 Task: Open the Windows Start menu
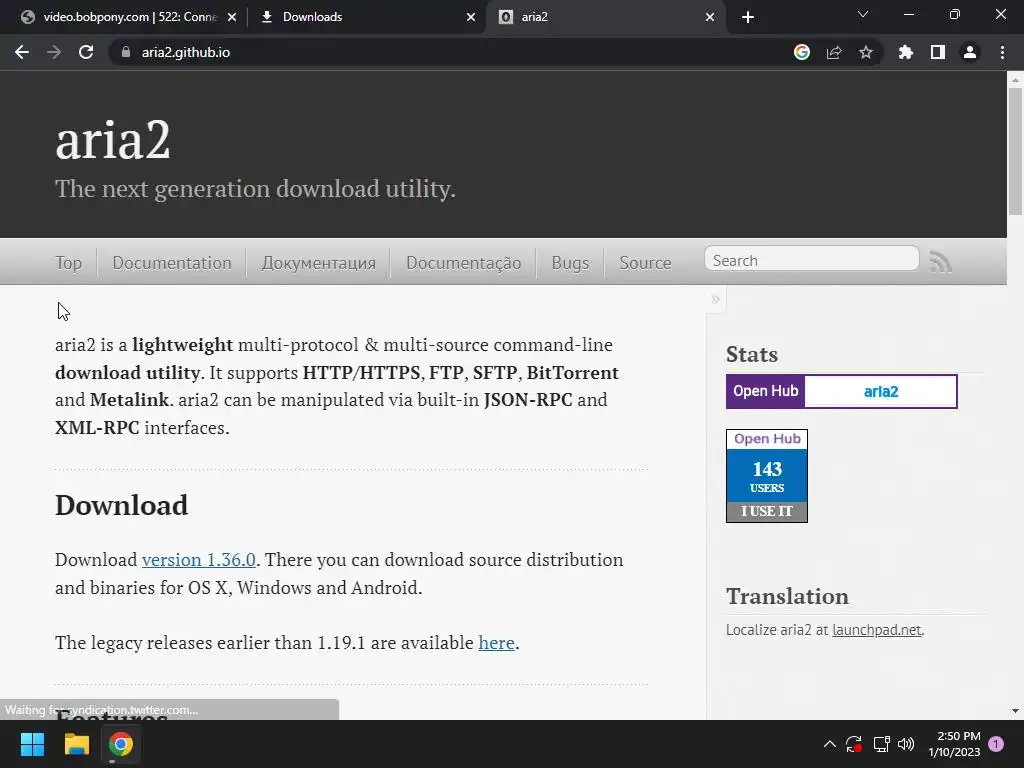pyautogui.click(x=32, y=744)
